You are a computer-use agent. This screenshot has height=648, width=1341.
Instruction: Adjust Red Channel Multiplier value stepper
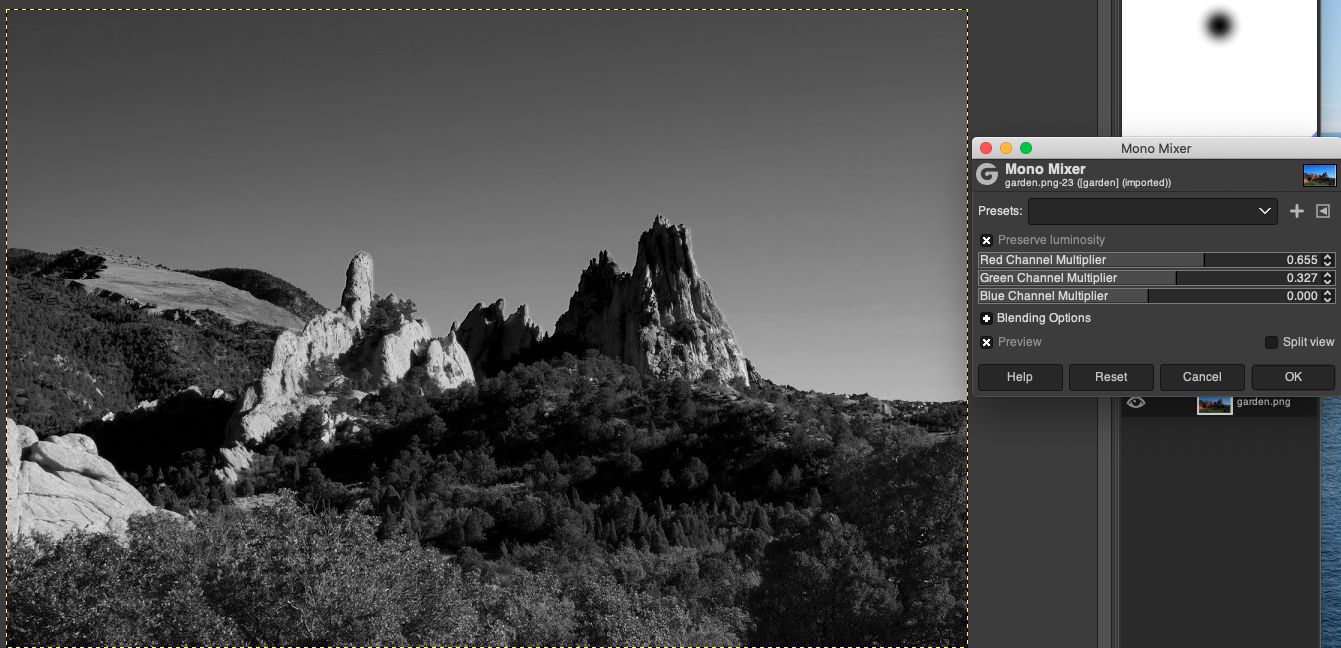[x=1328, y=260]
